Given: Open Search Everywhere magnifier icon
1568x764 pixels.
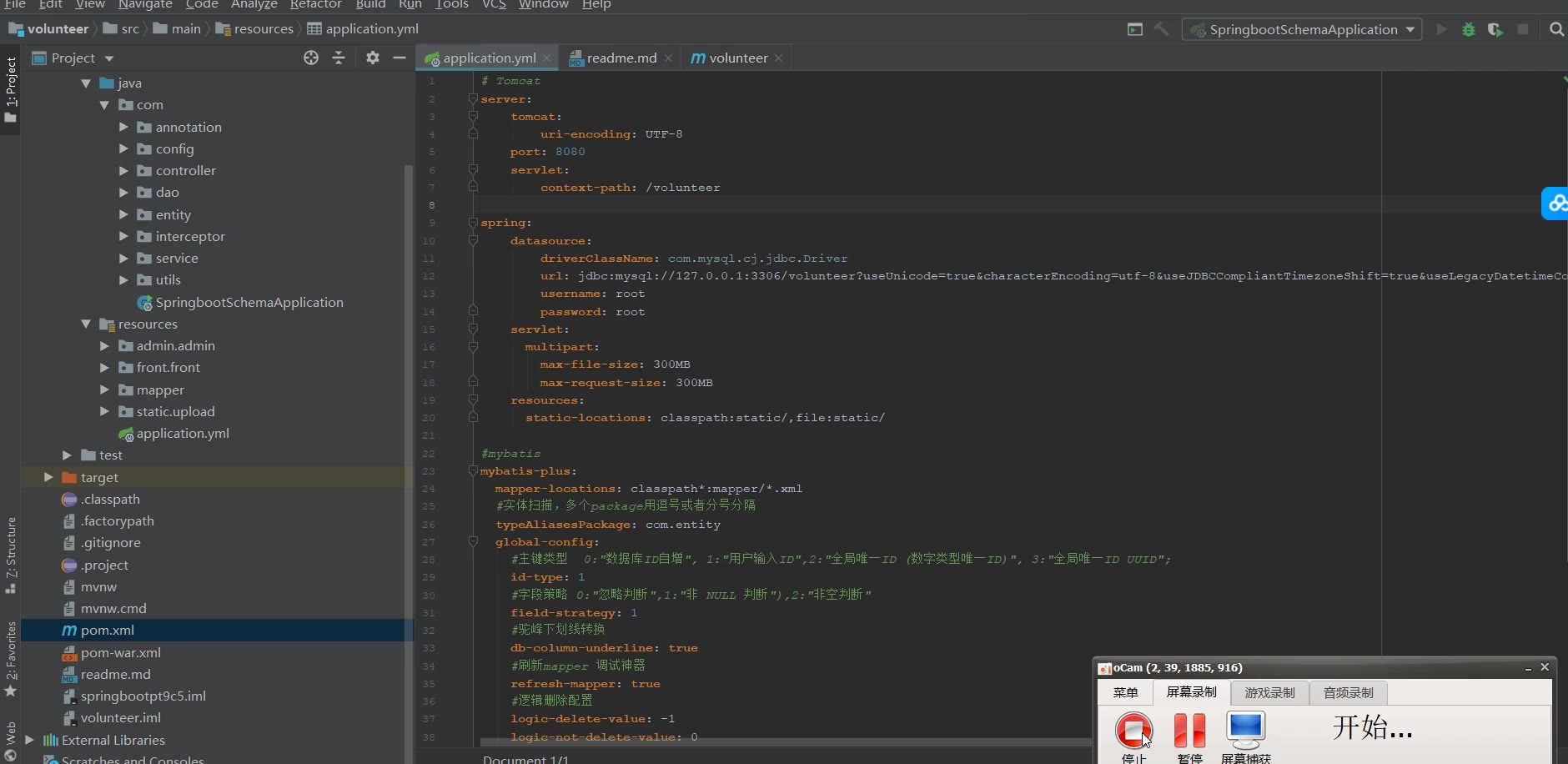Looking at the screenshot, I should coord(1556,29).
